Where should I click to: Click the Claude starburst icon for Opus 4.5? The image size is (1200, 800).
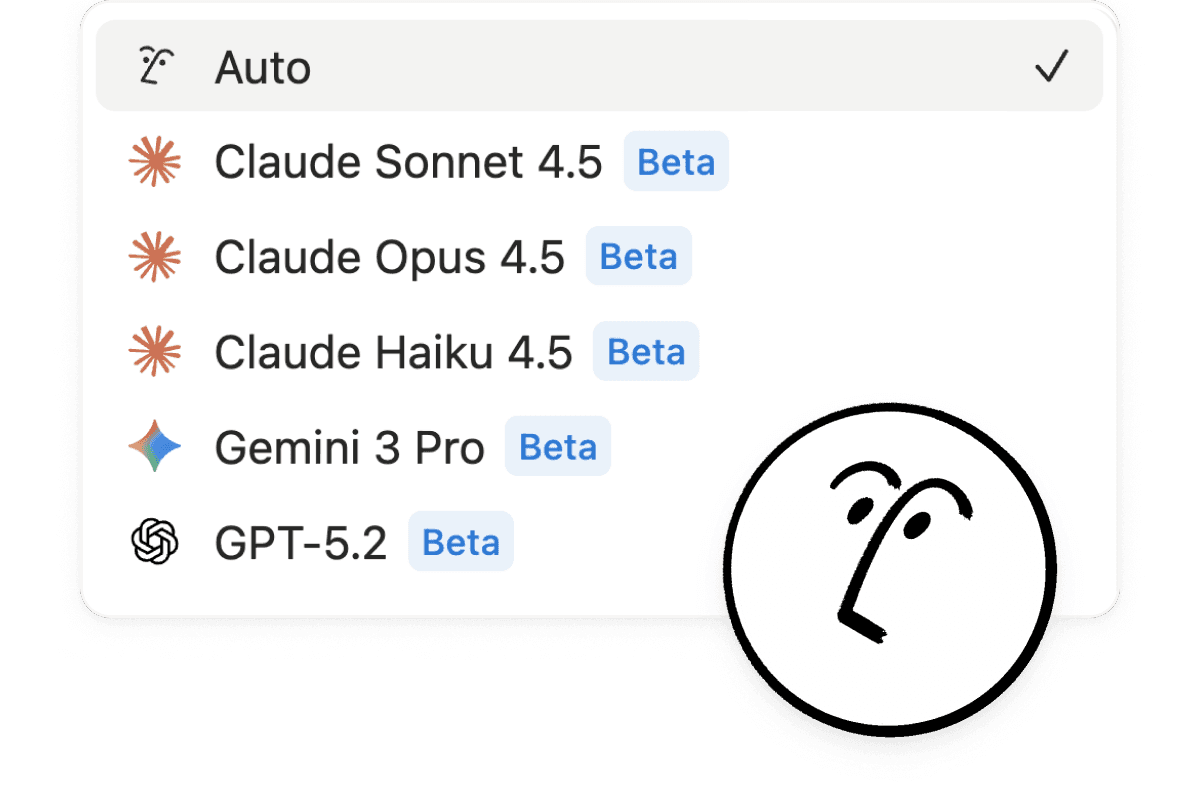coord(155,257)
